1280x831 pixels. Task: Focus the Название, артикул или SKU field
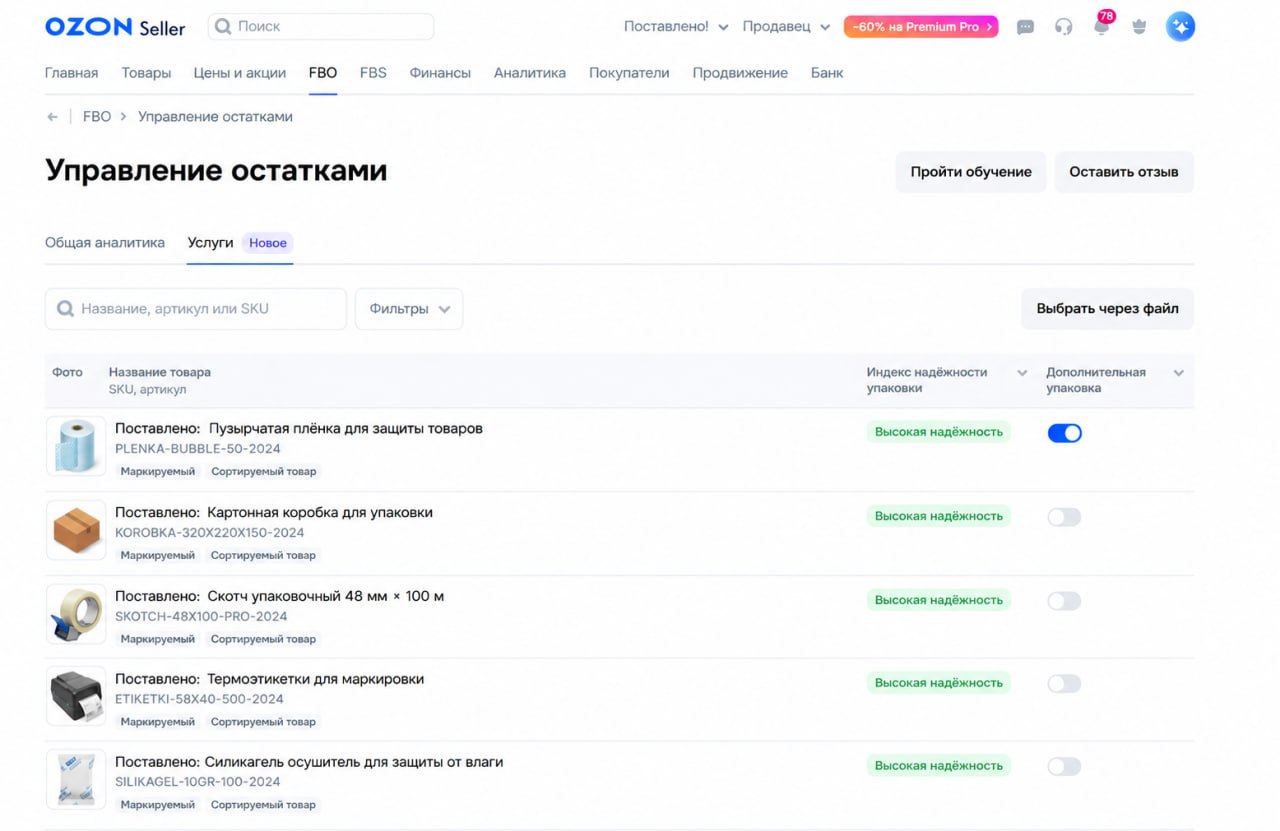[x=196, y=309]
